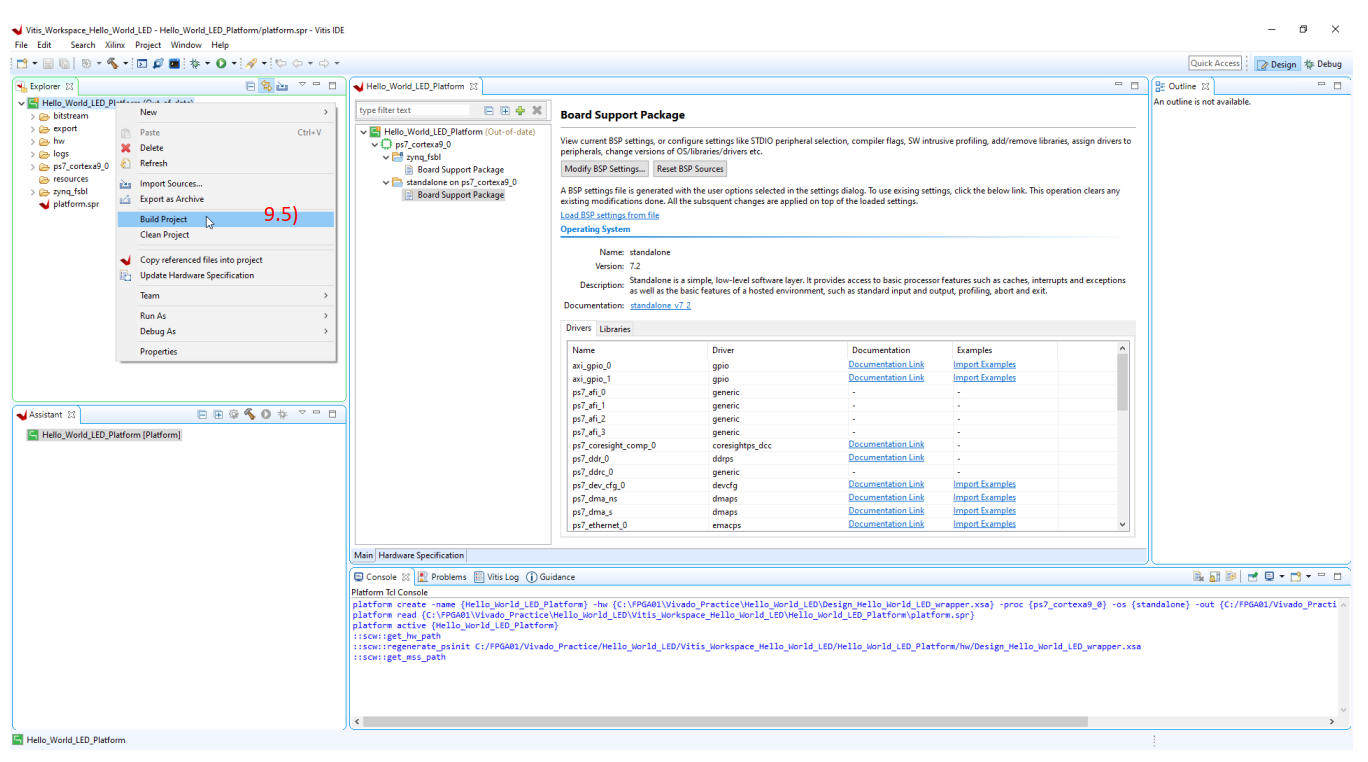Click the Debug icon in Assistant panel toolbar

tap(282, 414)
